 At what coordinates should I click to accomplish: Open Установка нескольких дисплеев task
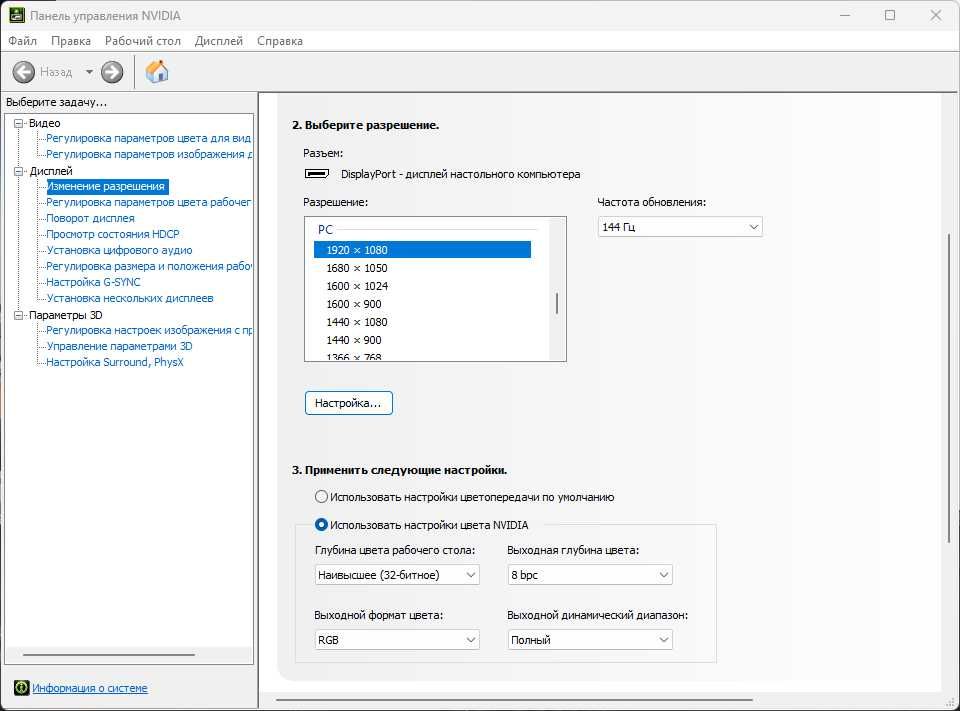click(x=130, y=298)
